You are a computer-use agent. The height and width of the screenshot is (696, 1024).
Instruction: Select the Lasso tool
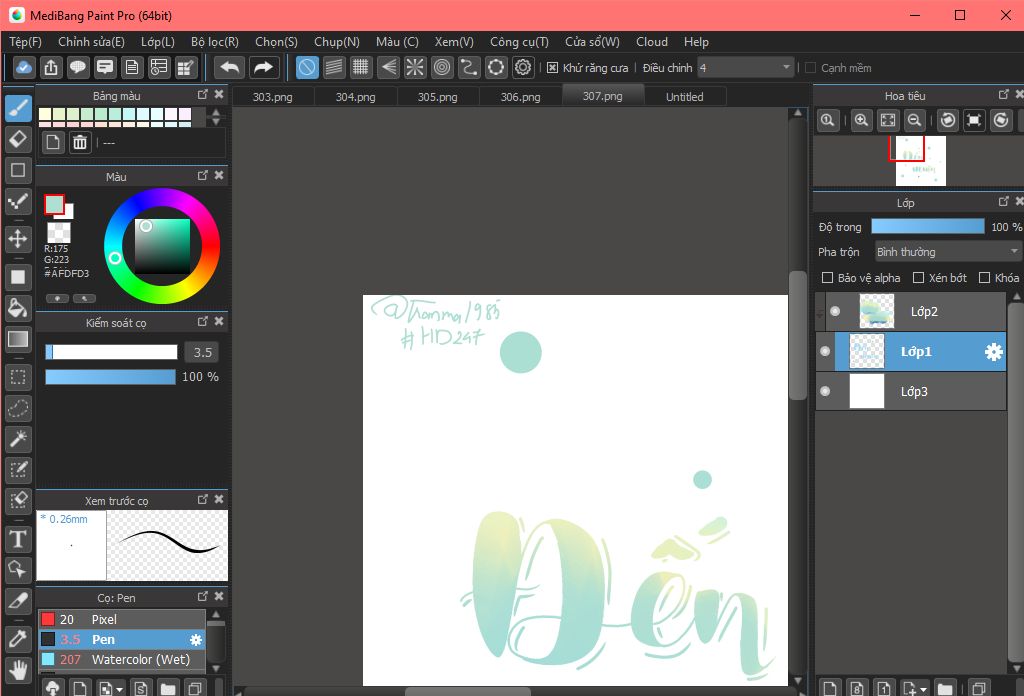click(x=18, y=408)
